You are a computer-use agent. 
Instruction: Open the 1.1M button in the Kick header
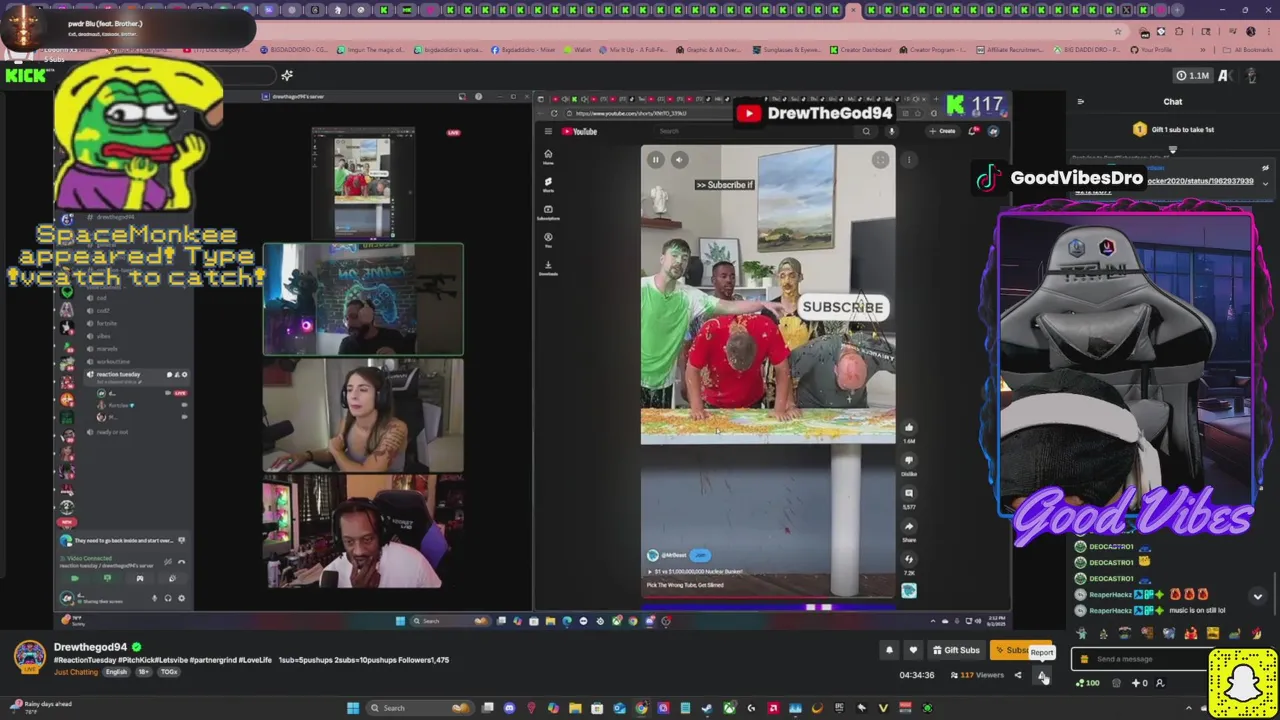click(x=1193, y=76)
